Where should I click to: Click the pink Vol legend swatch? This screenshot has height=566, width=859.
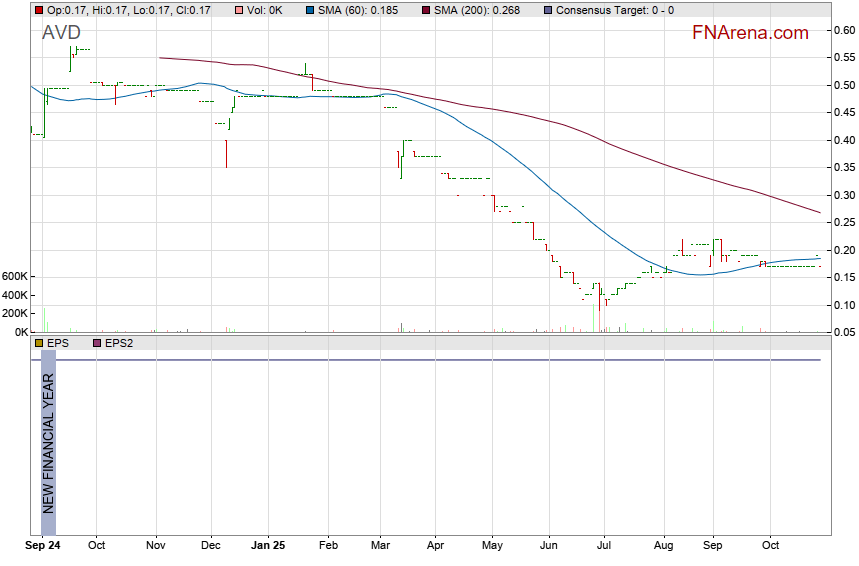coord(240,10)
